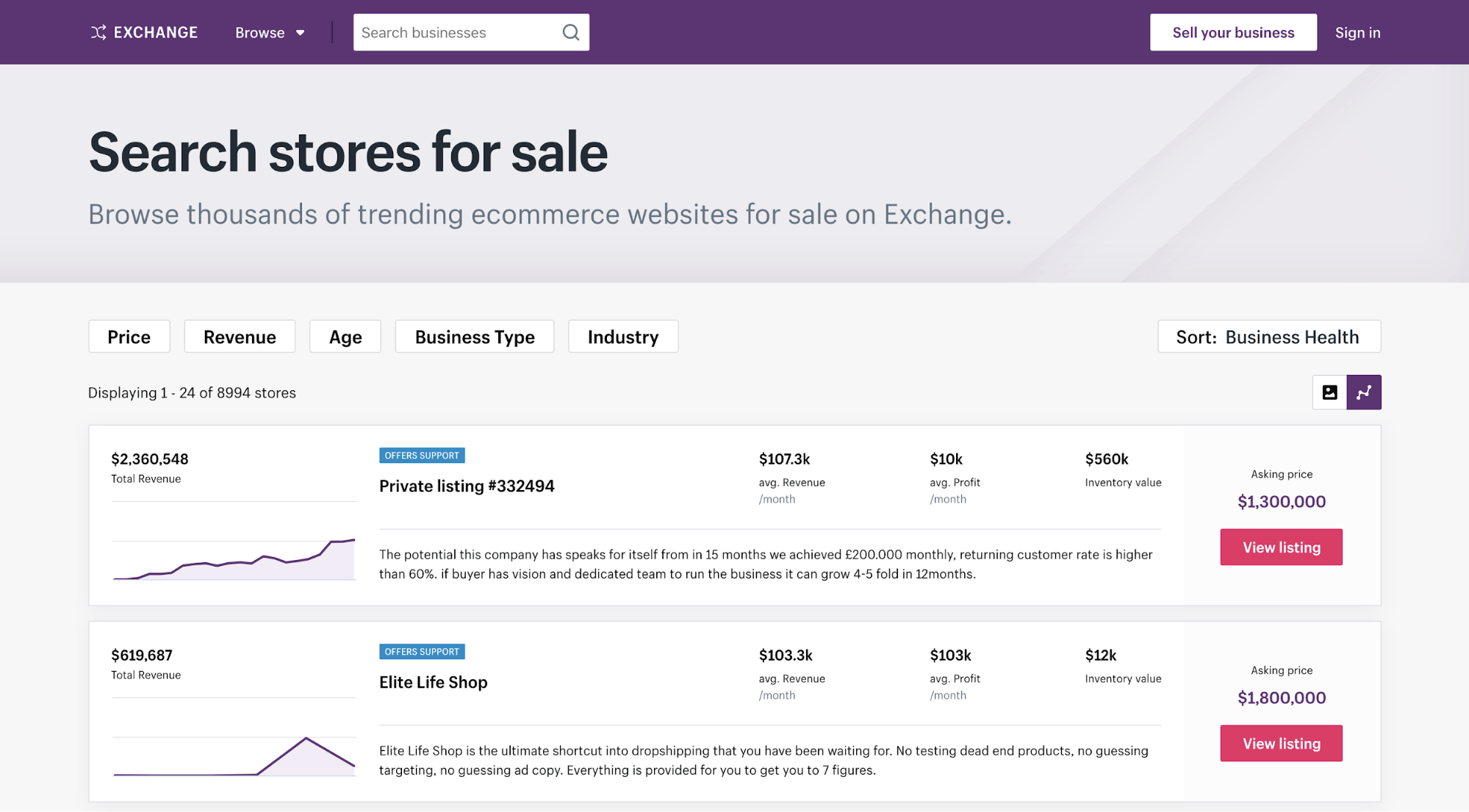Expand the Browse dropdown chevron
Viewport: 1469px width, 812px height.
(x=300, y=32)
